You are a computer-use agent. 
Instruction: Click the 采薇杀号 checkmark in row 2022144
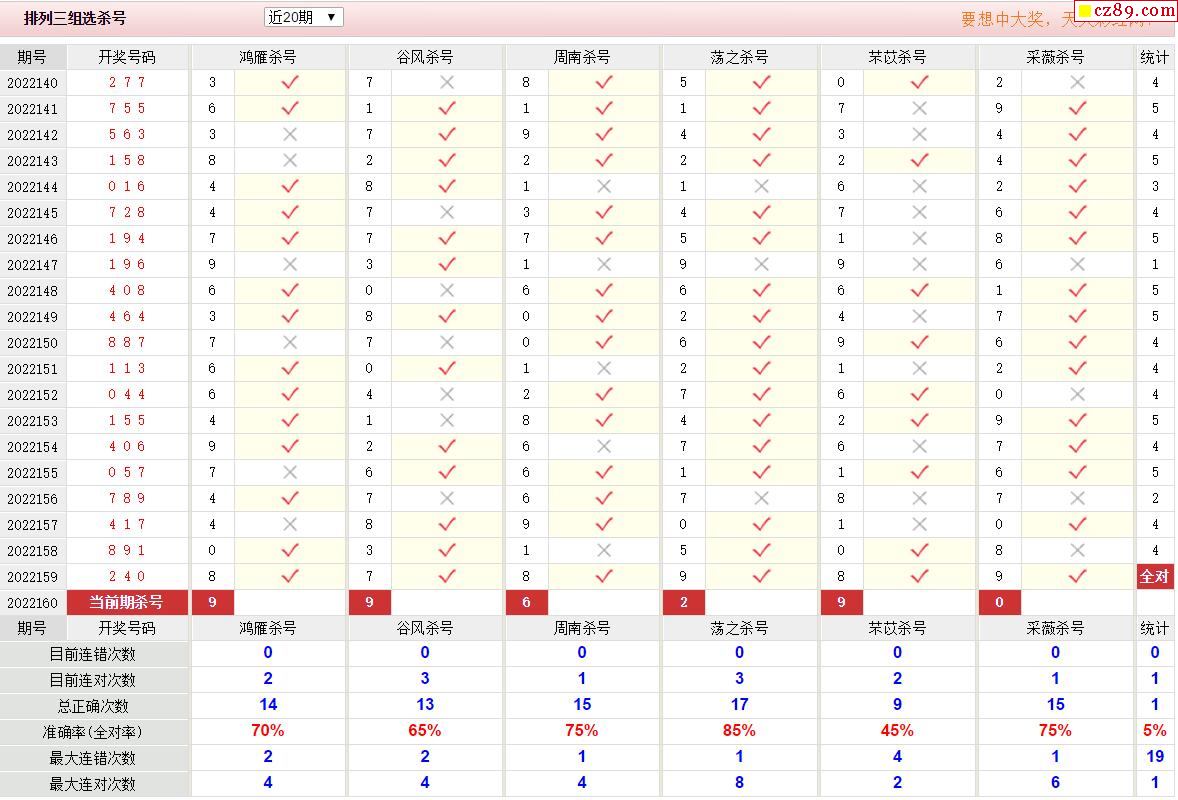coord(1077,186)
